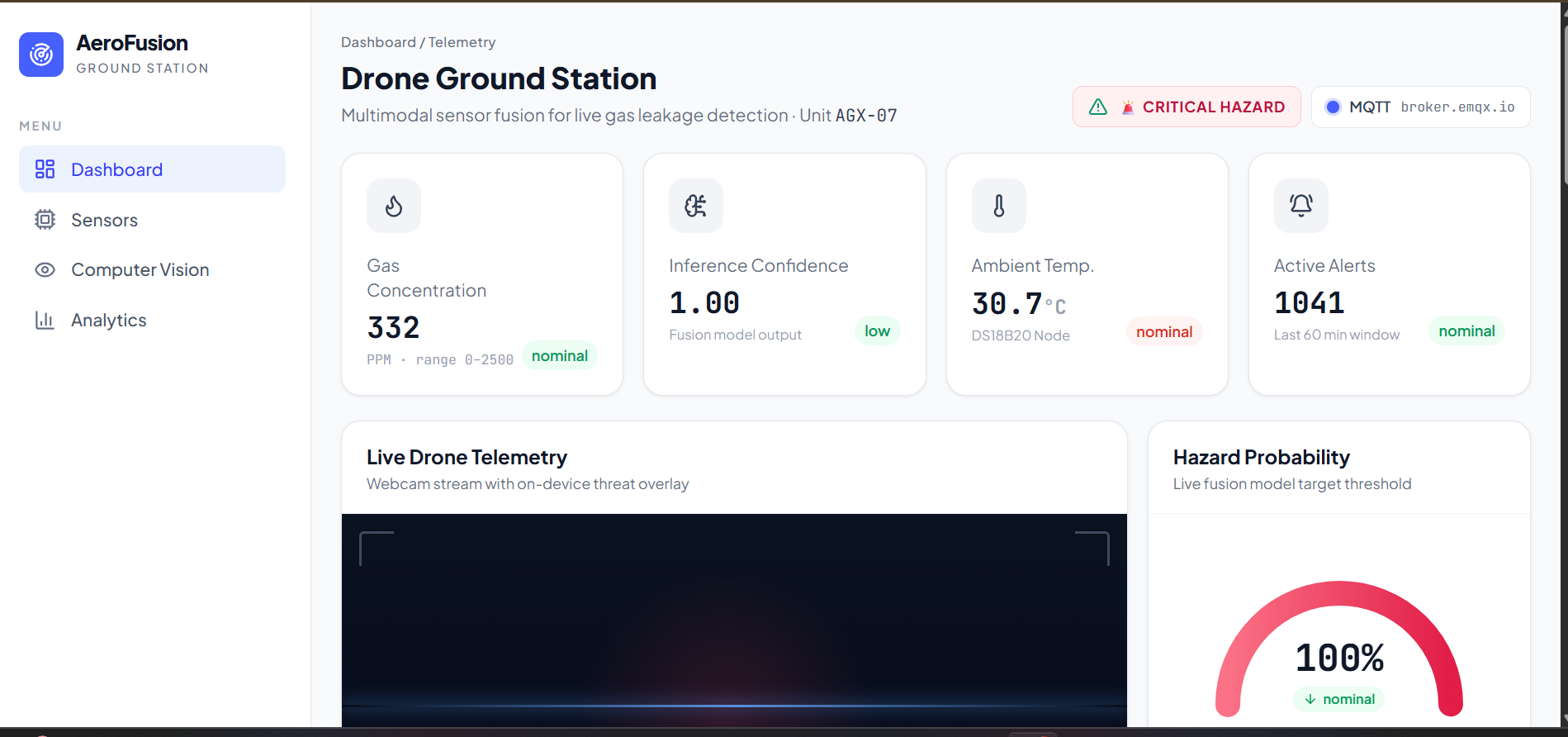The image size is (1568, 737).
Task: Open the Sensors menu item
Action: tap(152, 220)
